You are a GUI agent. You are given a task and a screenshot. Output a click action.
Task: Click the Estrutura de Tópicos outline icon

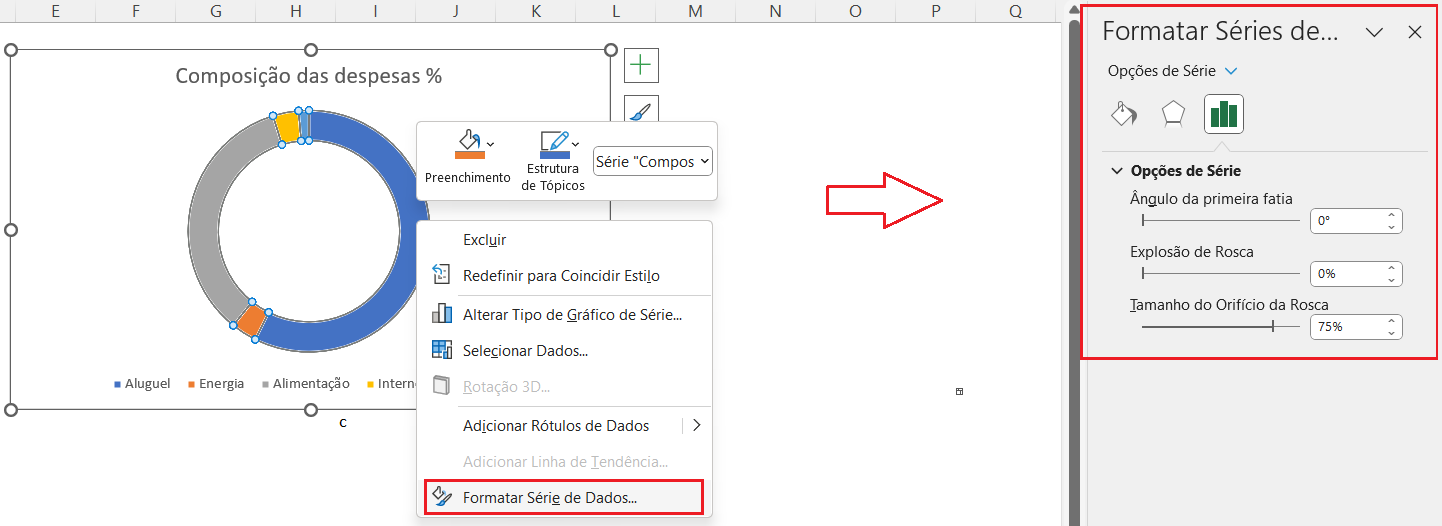[x=554, y=145]
